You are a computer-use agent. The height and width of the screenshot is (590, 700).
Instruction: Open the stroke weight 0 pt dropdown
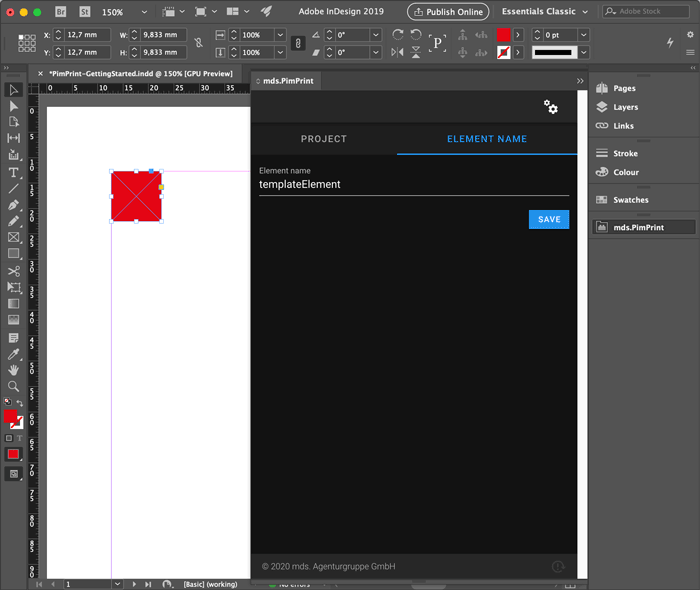pos(583,35)
